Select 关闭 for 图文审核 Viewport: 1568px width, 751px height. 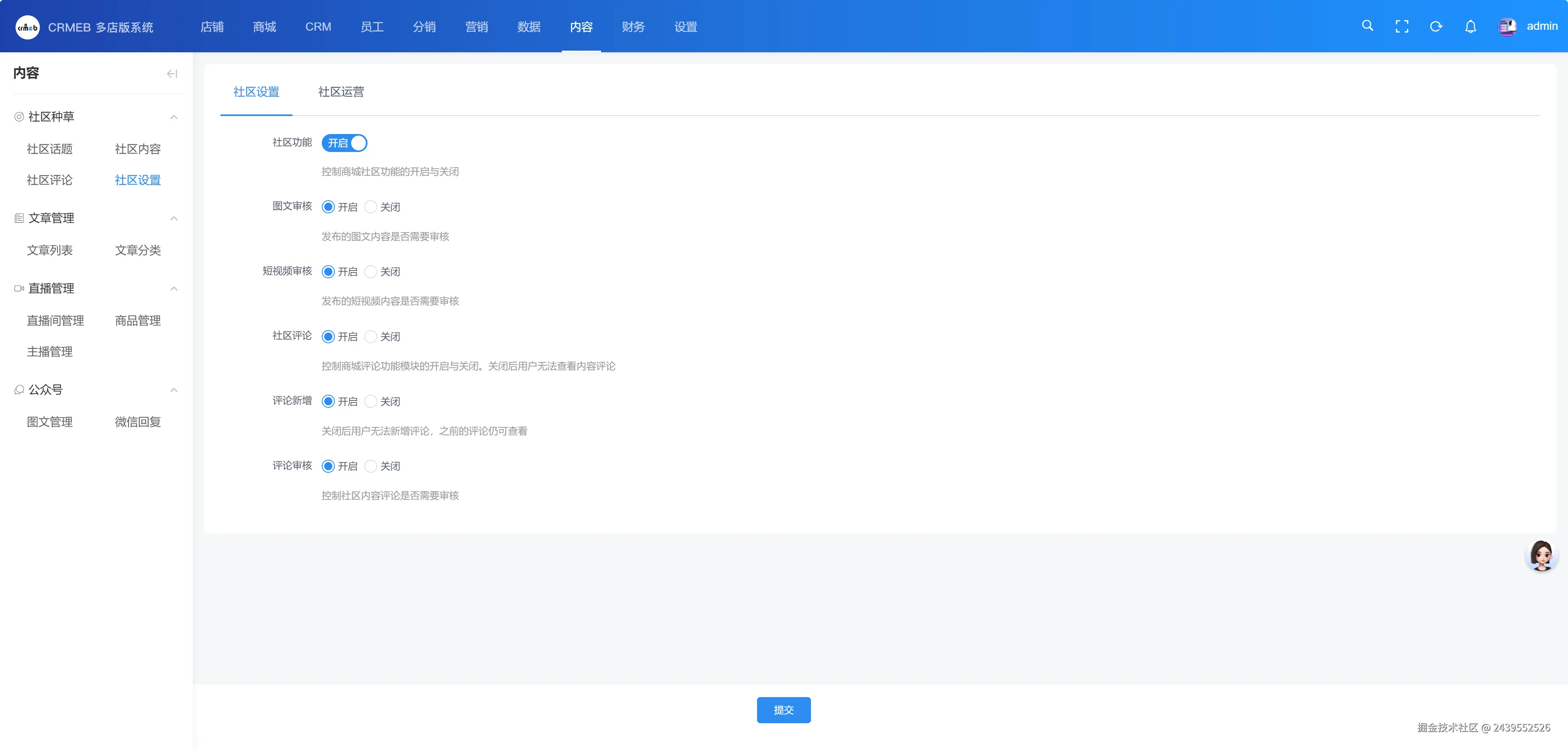(x=371, y=207)
